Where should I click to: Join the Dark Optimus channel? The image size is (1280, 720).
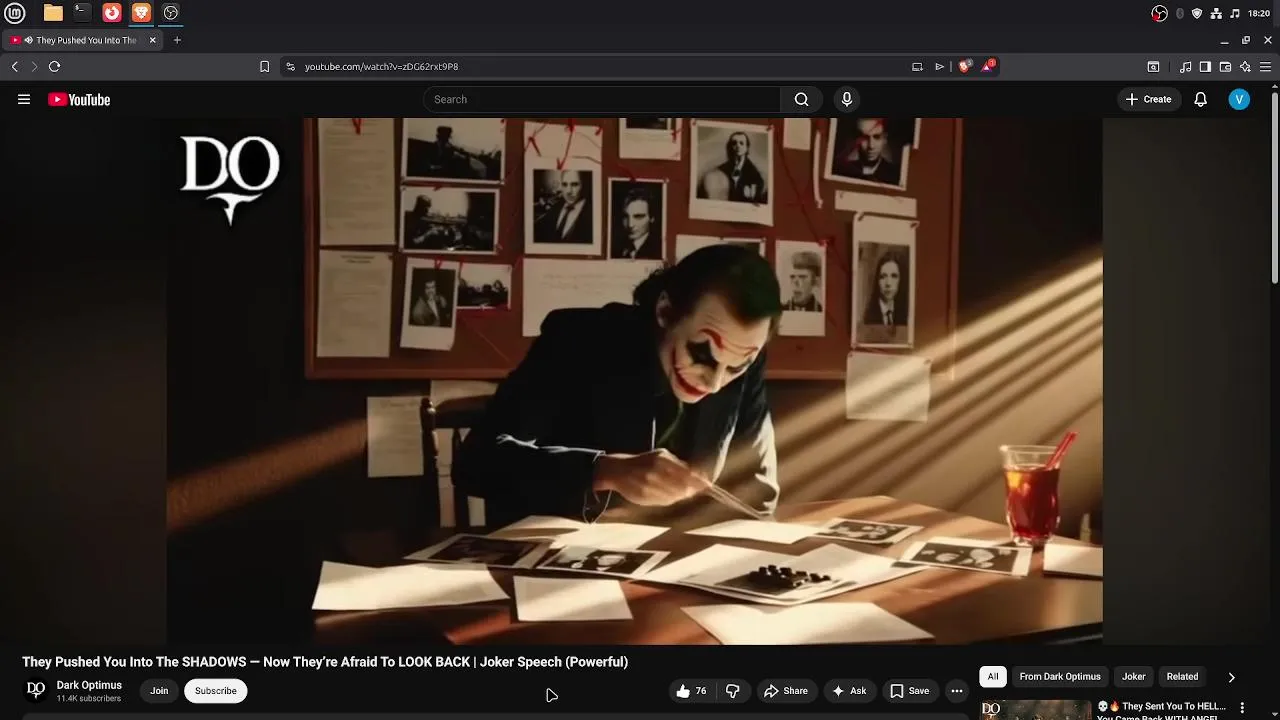[159, 691]
